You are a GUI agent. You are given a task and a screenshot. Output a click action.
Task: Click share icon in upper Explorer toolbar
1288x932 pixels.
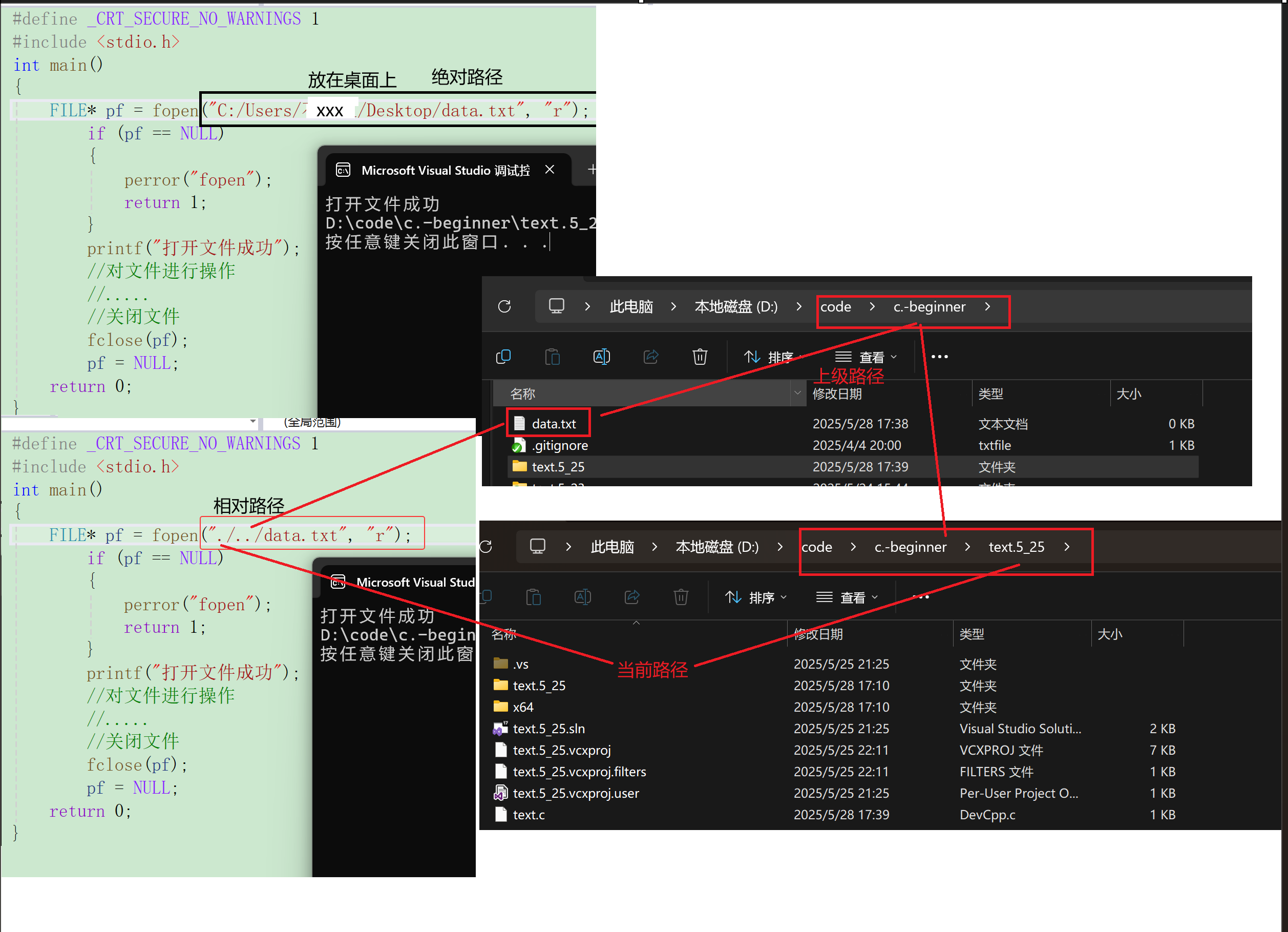[x=651, y=357]
